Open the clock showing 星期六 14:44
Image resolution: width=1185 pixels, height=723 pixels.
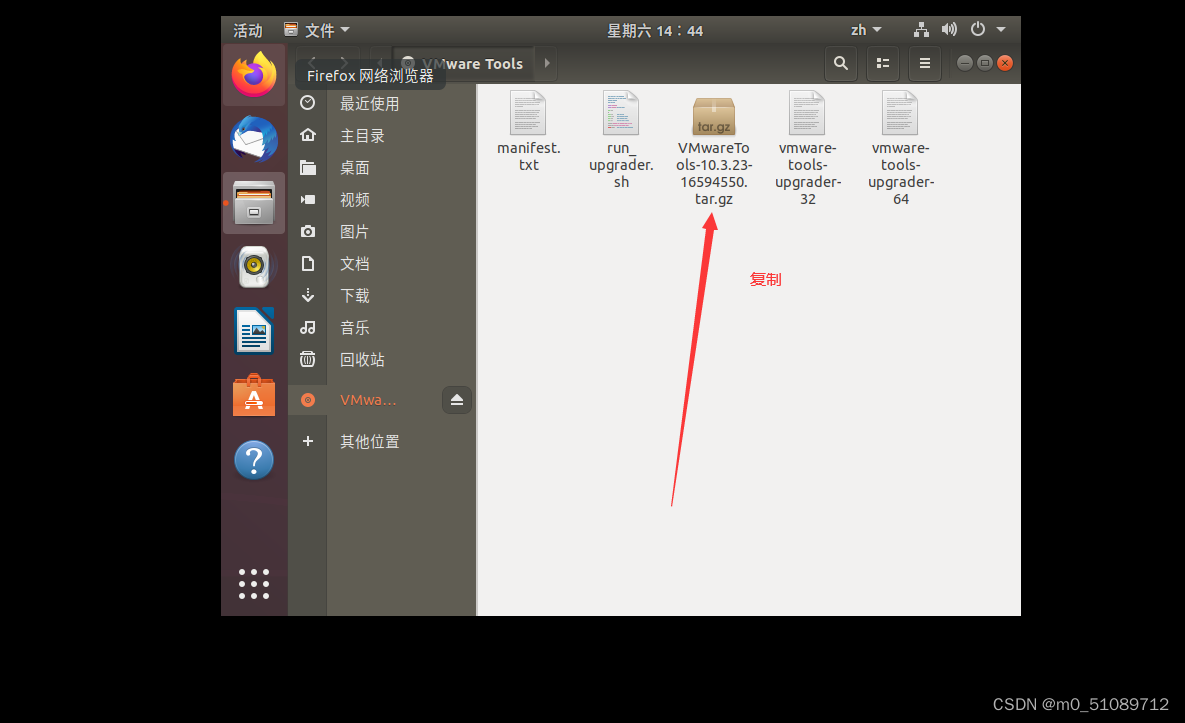tap(654, 30)
